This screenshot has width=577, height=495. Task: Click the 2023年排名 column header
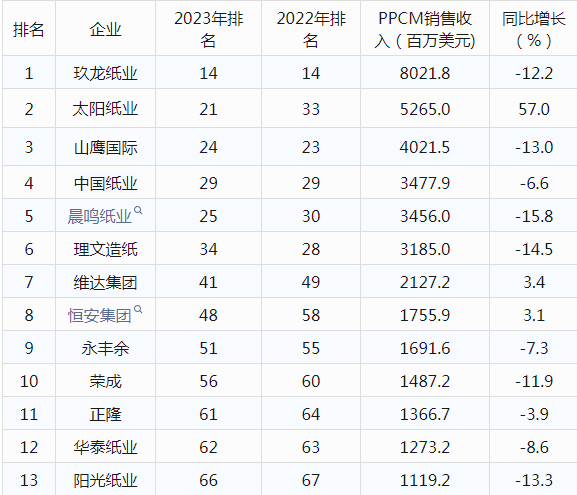[208, 29]
